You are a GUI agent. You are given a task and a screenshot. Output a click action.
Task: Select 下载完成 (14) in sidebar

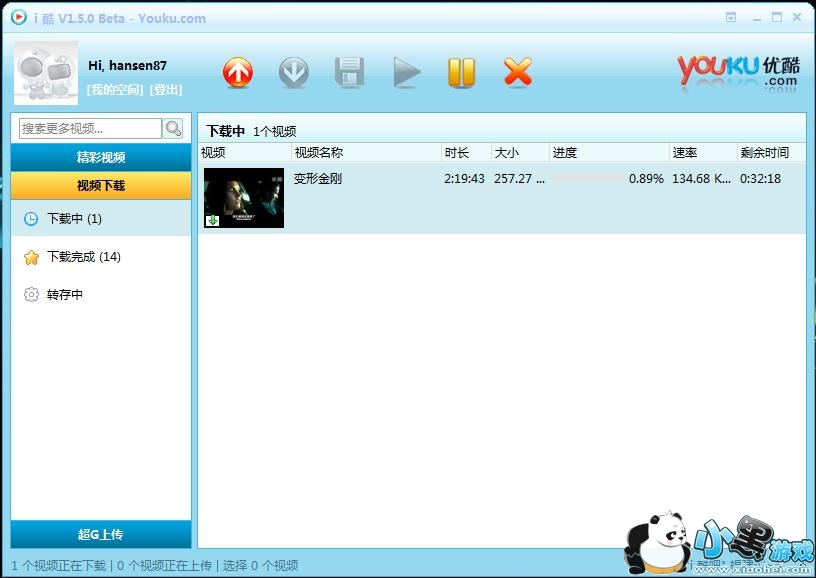[101, 256]
